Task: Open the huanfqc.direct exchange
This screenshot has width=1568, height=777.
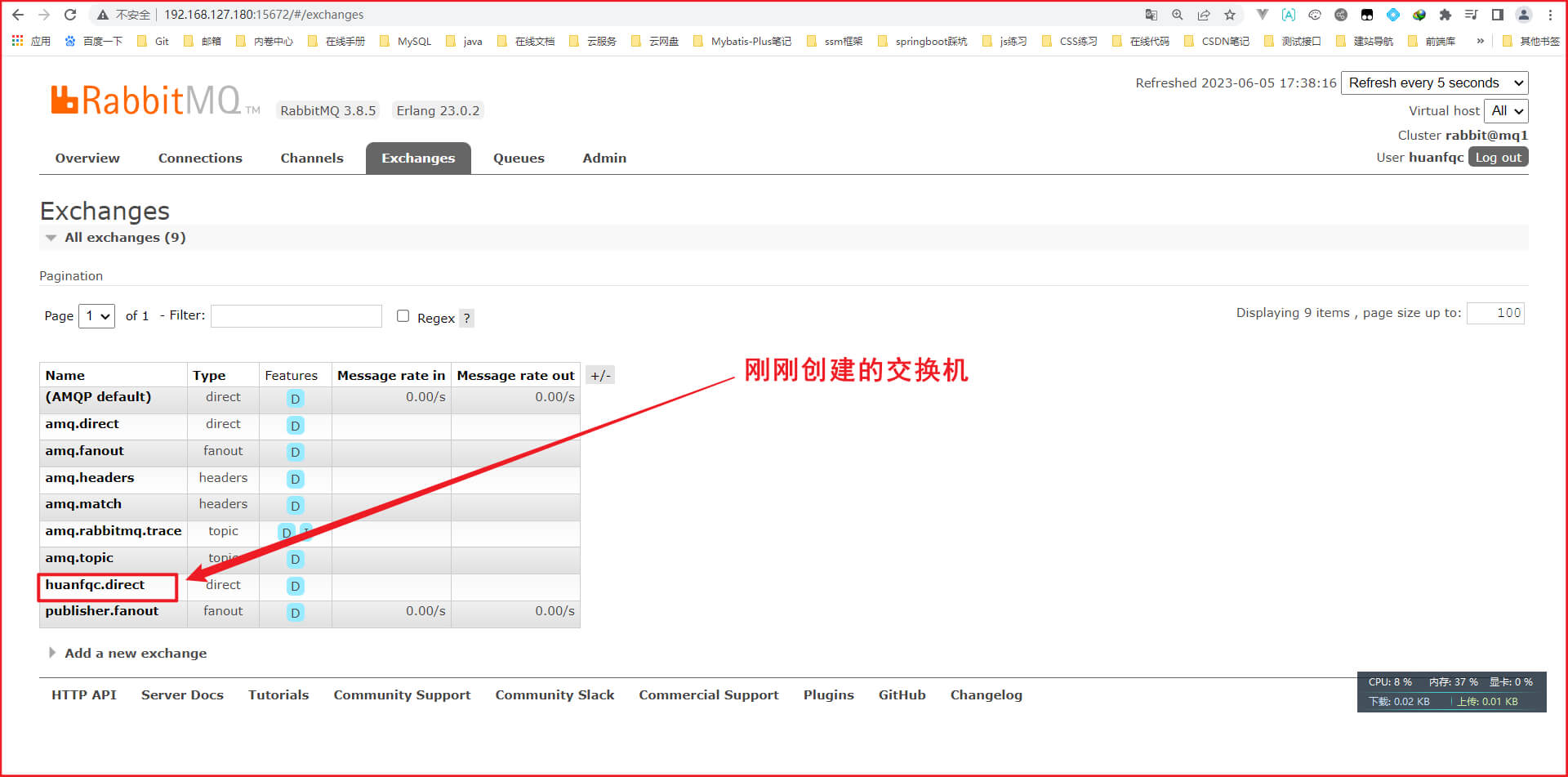Action: [95, 585]
